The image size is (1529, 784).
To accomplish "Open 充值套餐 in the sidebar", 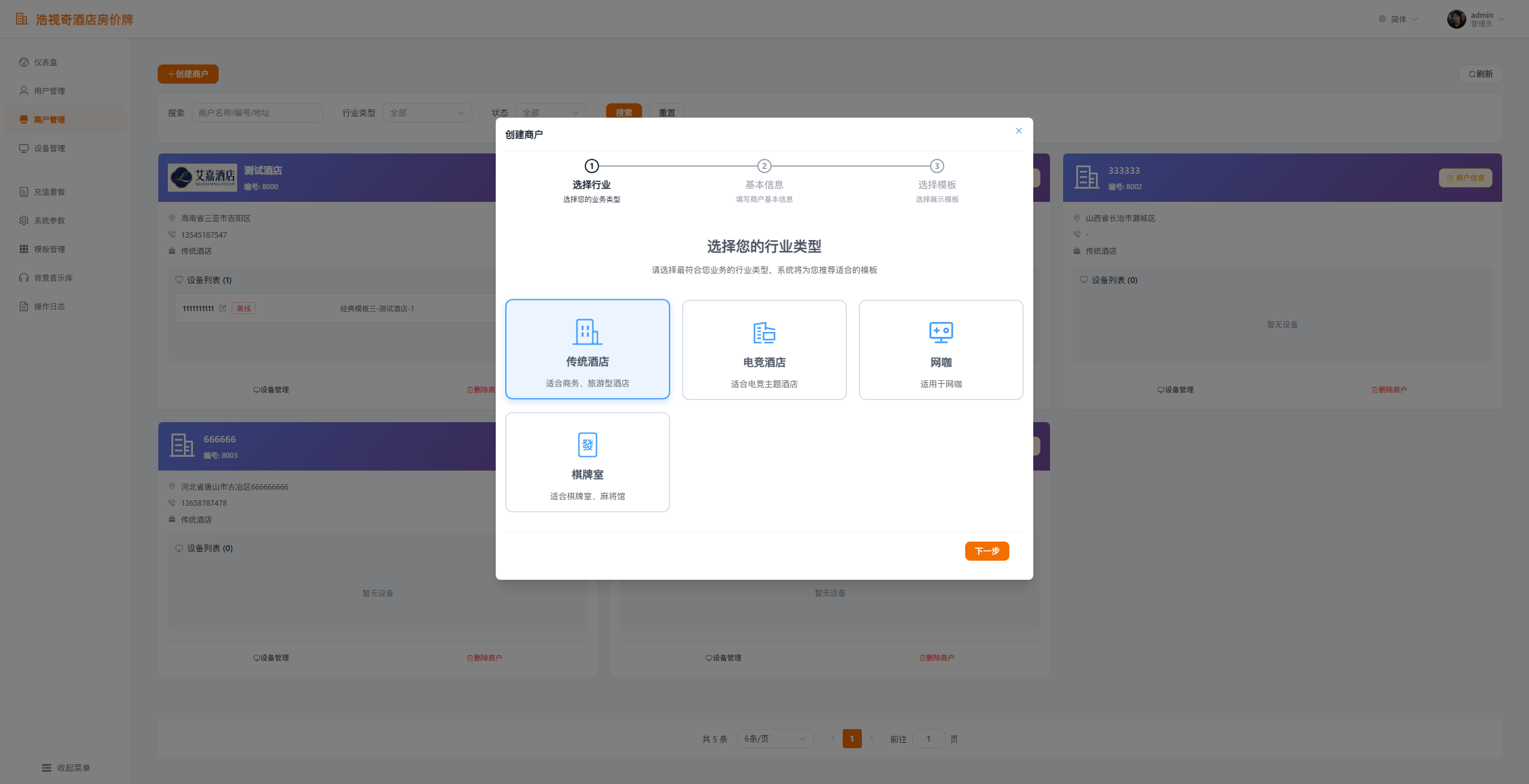I will pyautogui.click(x=66, y=192).
